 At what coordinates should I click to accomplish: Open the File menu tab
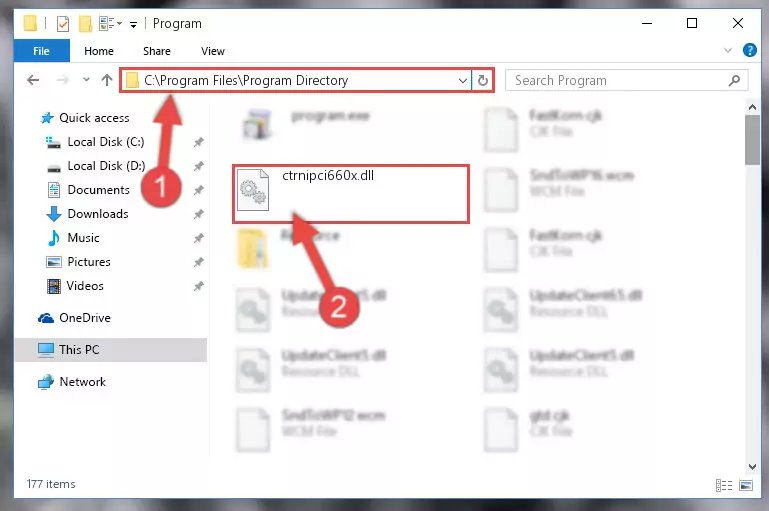coord(42,51)
